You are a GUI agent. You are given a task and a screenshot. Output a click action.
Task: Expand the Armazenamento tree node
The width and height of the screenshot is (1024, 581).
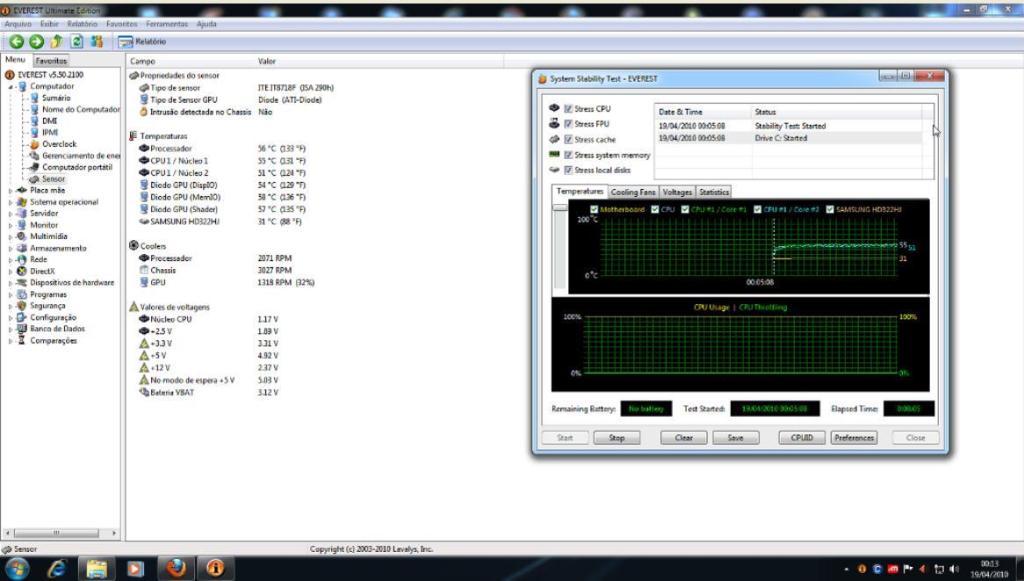coord(10,249)
